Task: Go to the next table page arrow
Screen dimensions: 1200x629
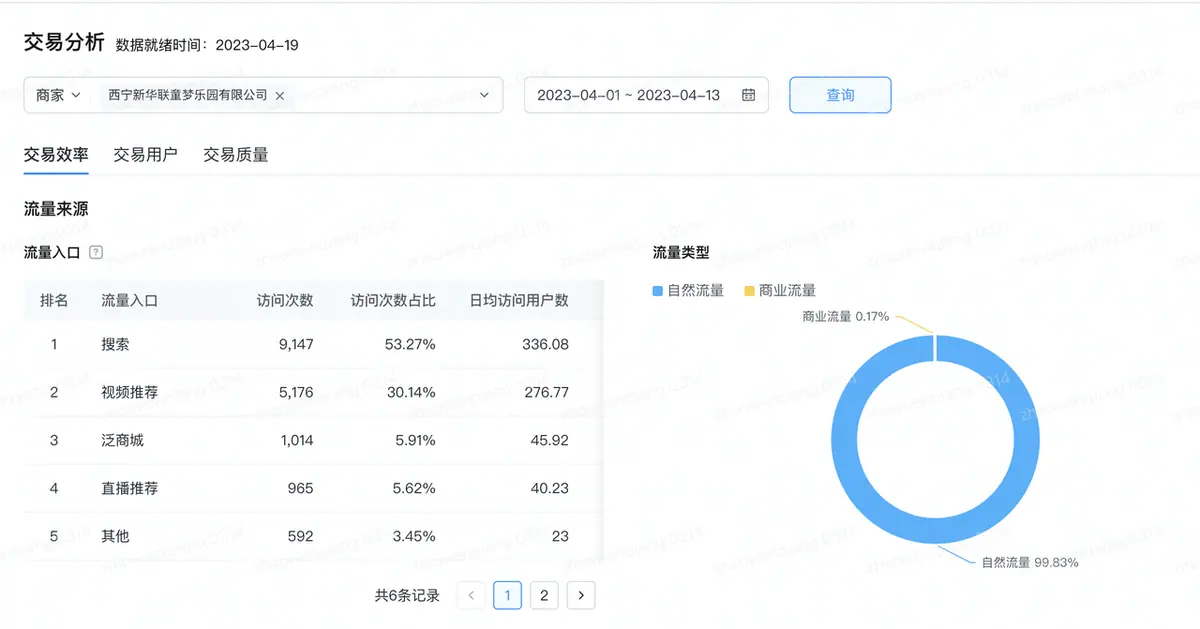Action: [x=581, y=596]
